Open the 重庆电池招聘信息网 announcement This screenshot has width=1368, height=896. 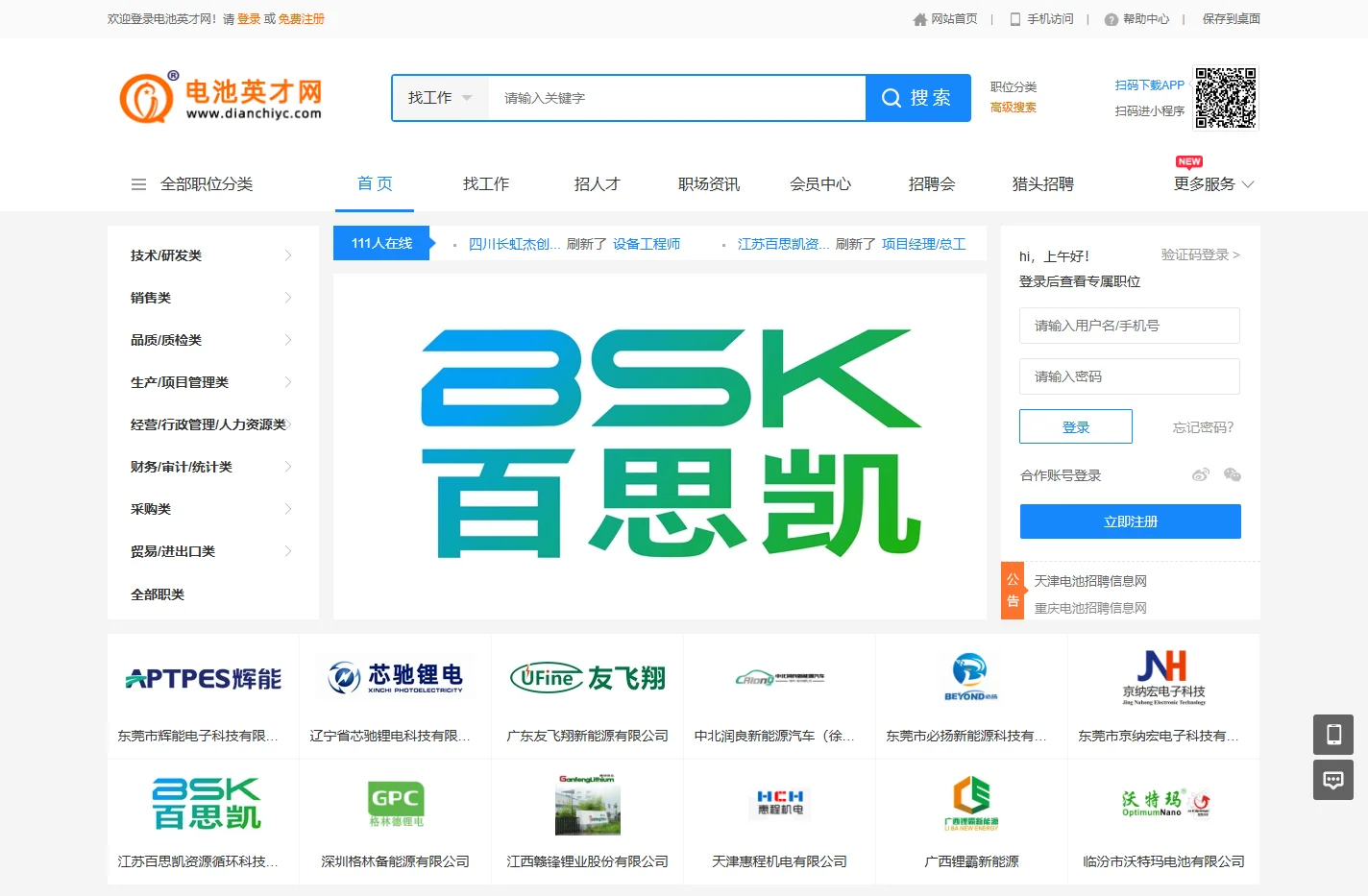click(x=1090, y=608)
